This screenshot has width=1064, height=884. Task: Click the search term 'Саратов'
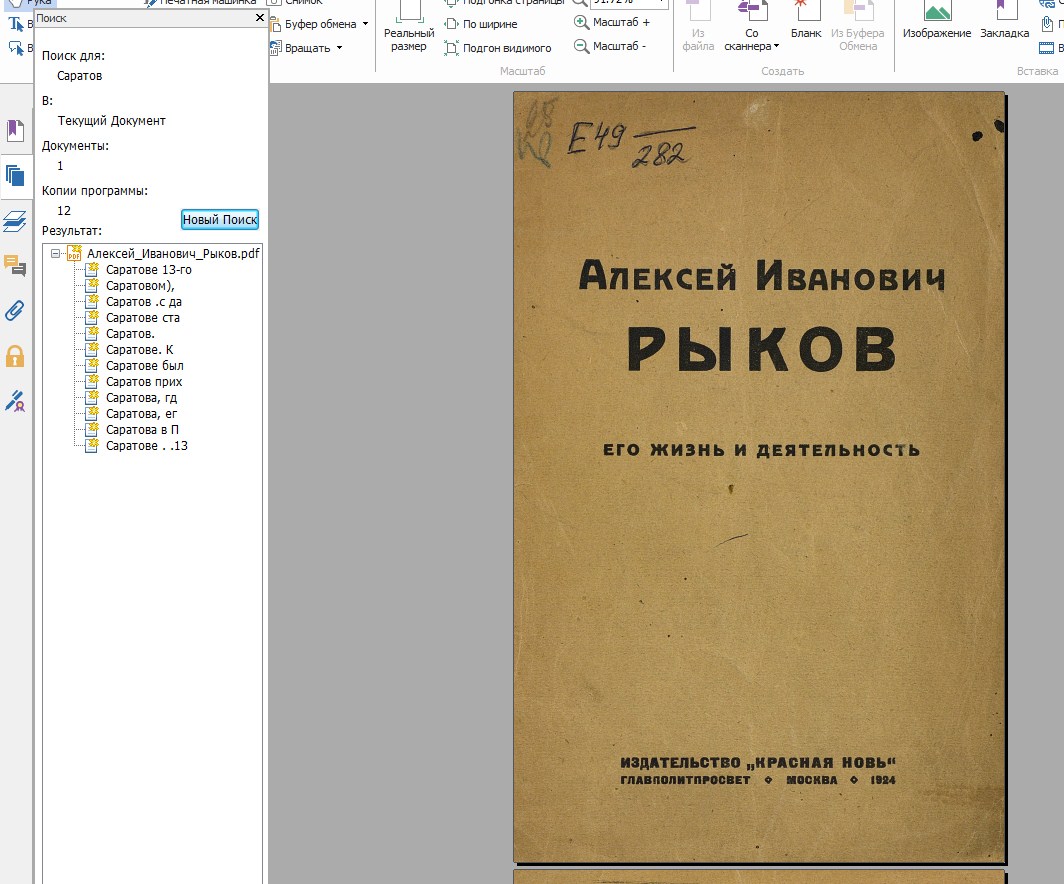pos(79,76)
